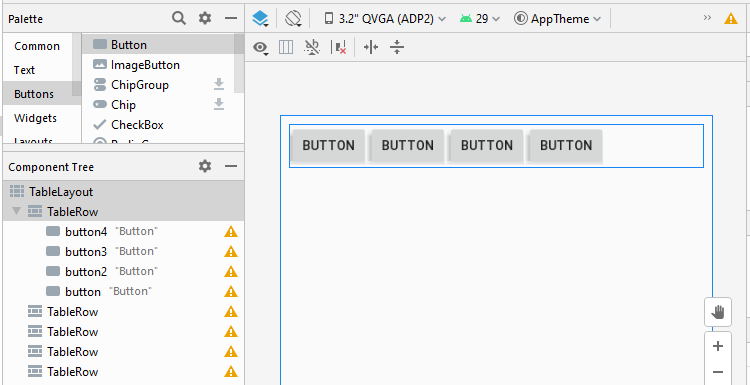Screen dimensions: 750x385
Task: Open the design surface layers selector
Action: (261, 19)
